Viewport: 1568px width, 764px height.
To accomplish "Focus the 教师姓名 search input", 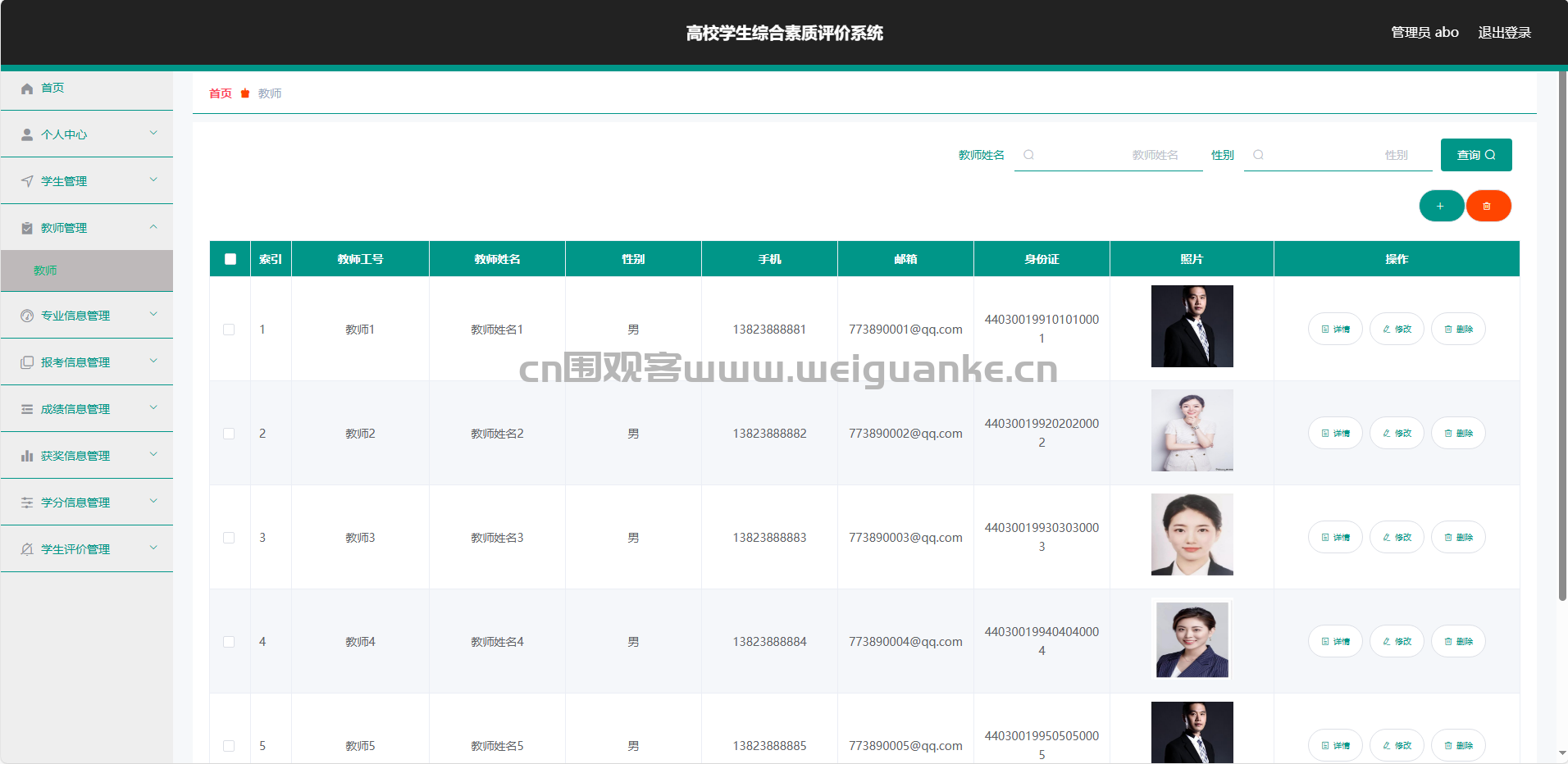I will pos(1109,155).
